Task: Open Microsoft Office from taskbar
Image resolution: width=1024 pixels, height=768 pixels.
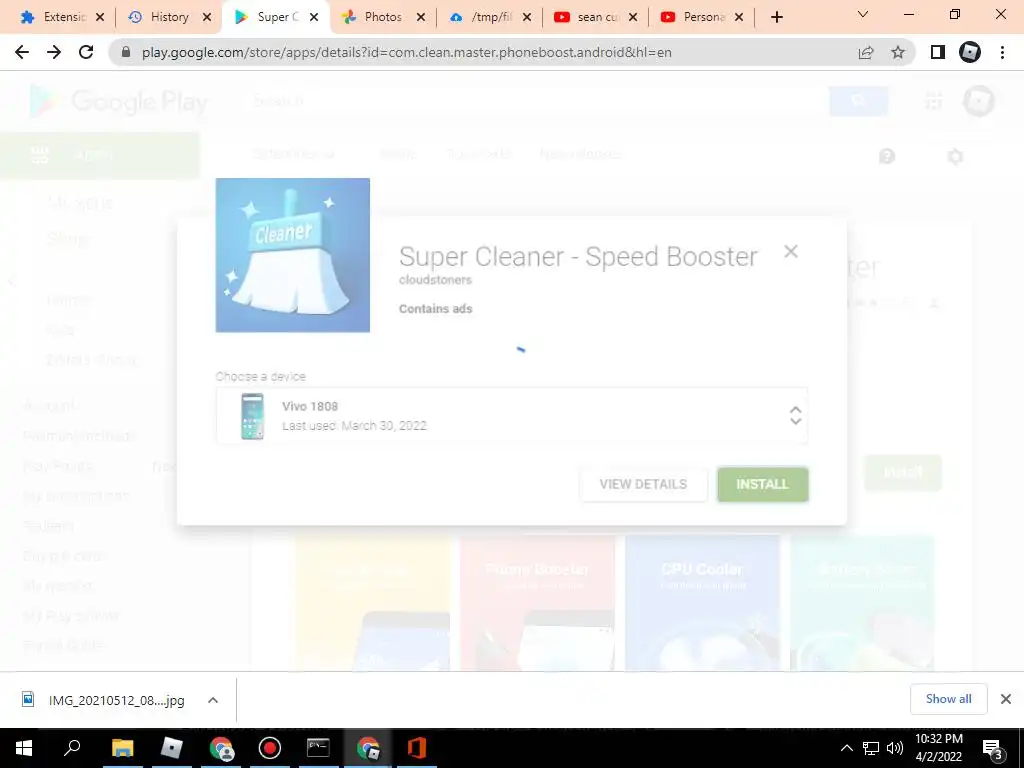Action: [x=417, y=748]
